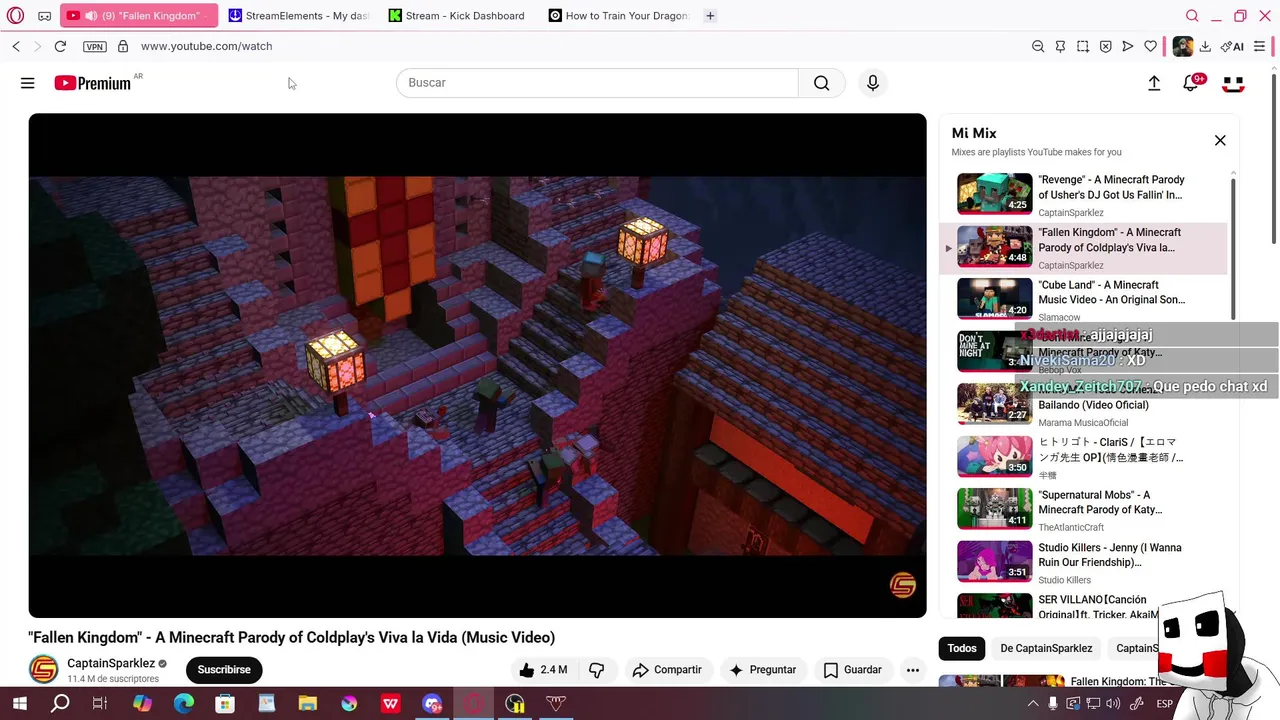Dislike the video

[596, 670]
